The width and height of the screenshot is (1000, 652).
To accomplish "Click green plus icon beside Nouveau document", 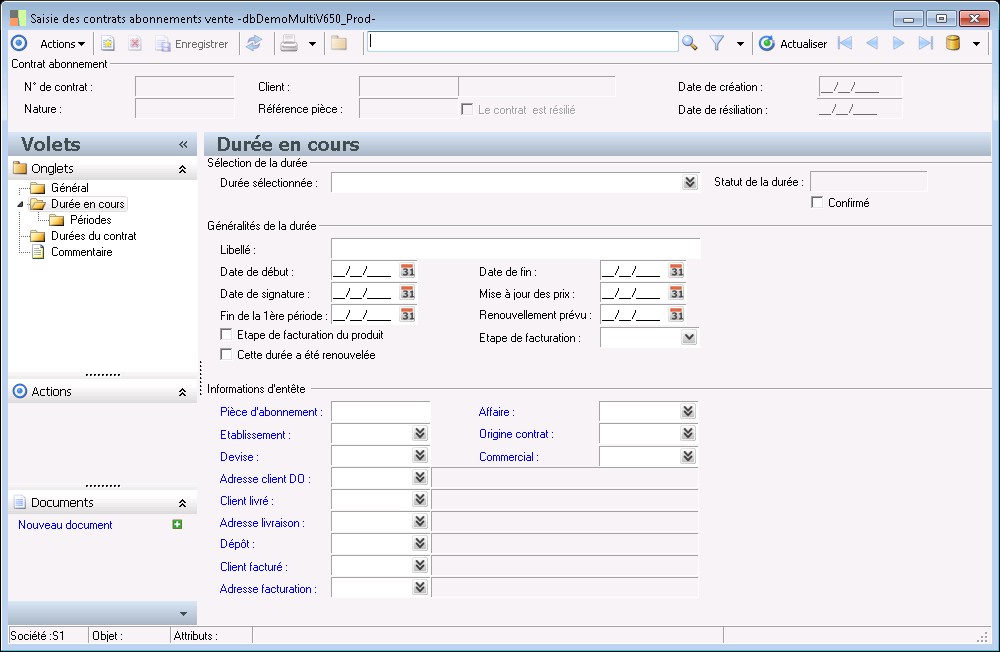I will (178, 524).
